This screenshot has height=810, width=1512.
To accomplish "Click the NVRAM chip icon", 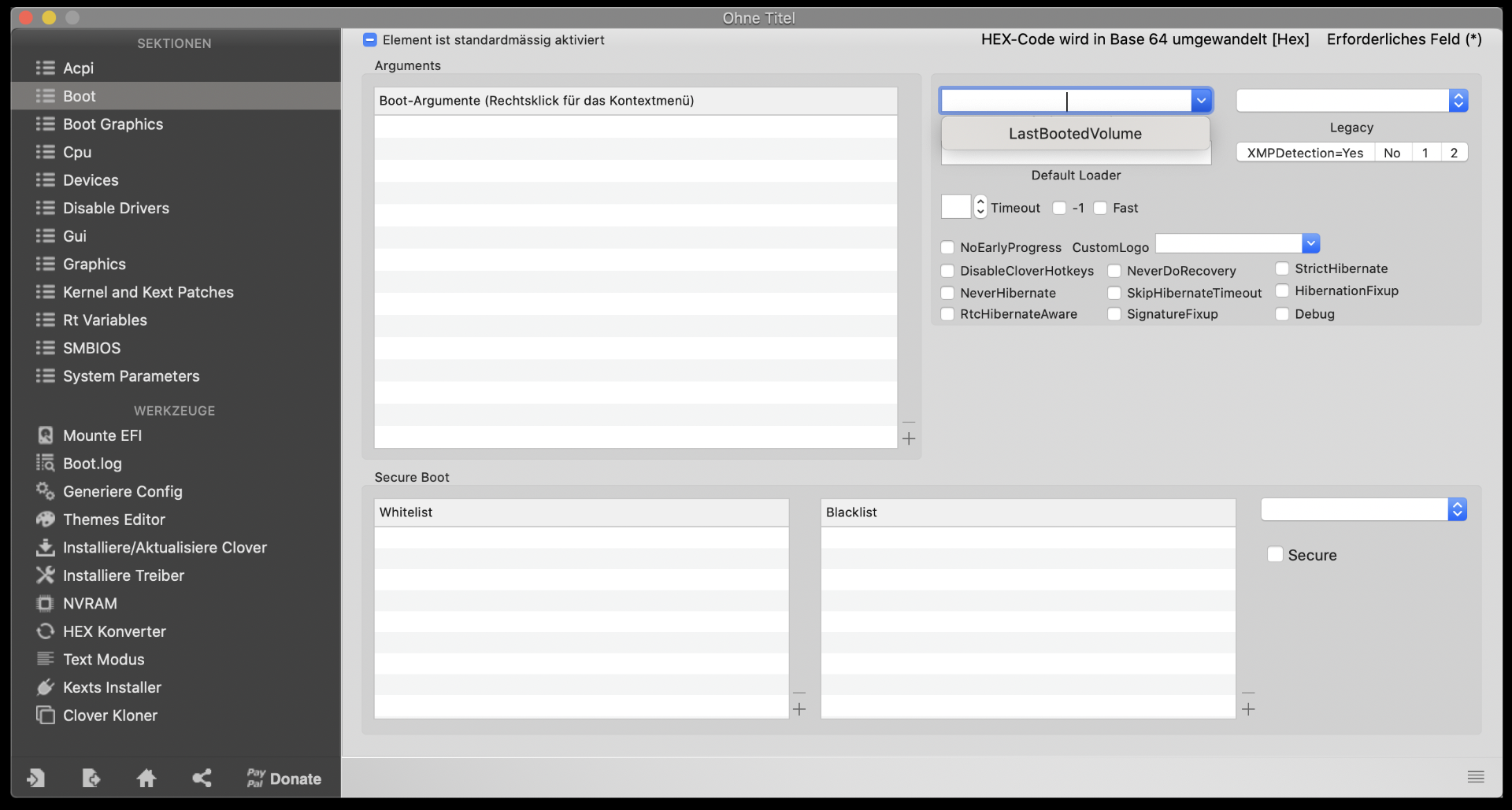I will (x=46, y=604).
